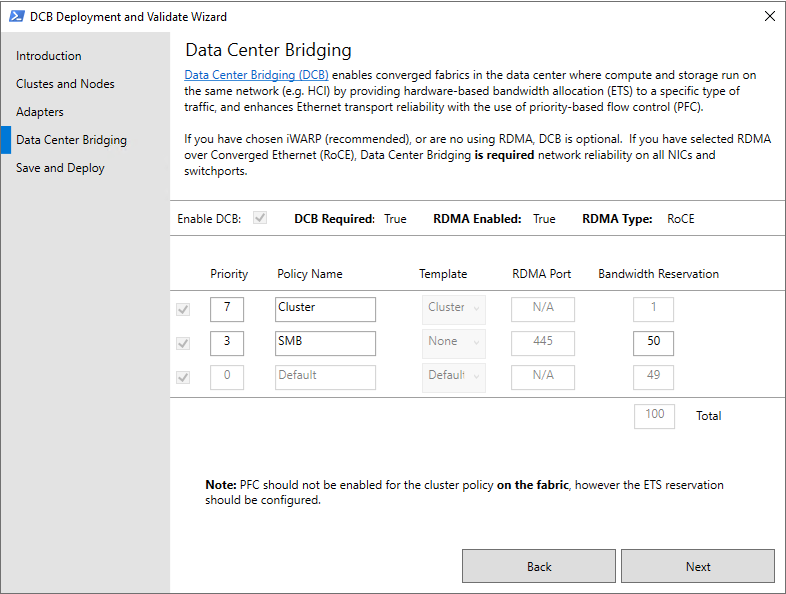The image size is (786, 594).
Task: Close the DCB wizard window
Action: coord(769,17)
